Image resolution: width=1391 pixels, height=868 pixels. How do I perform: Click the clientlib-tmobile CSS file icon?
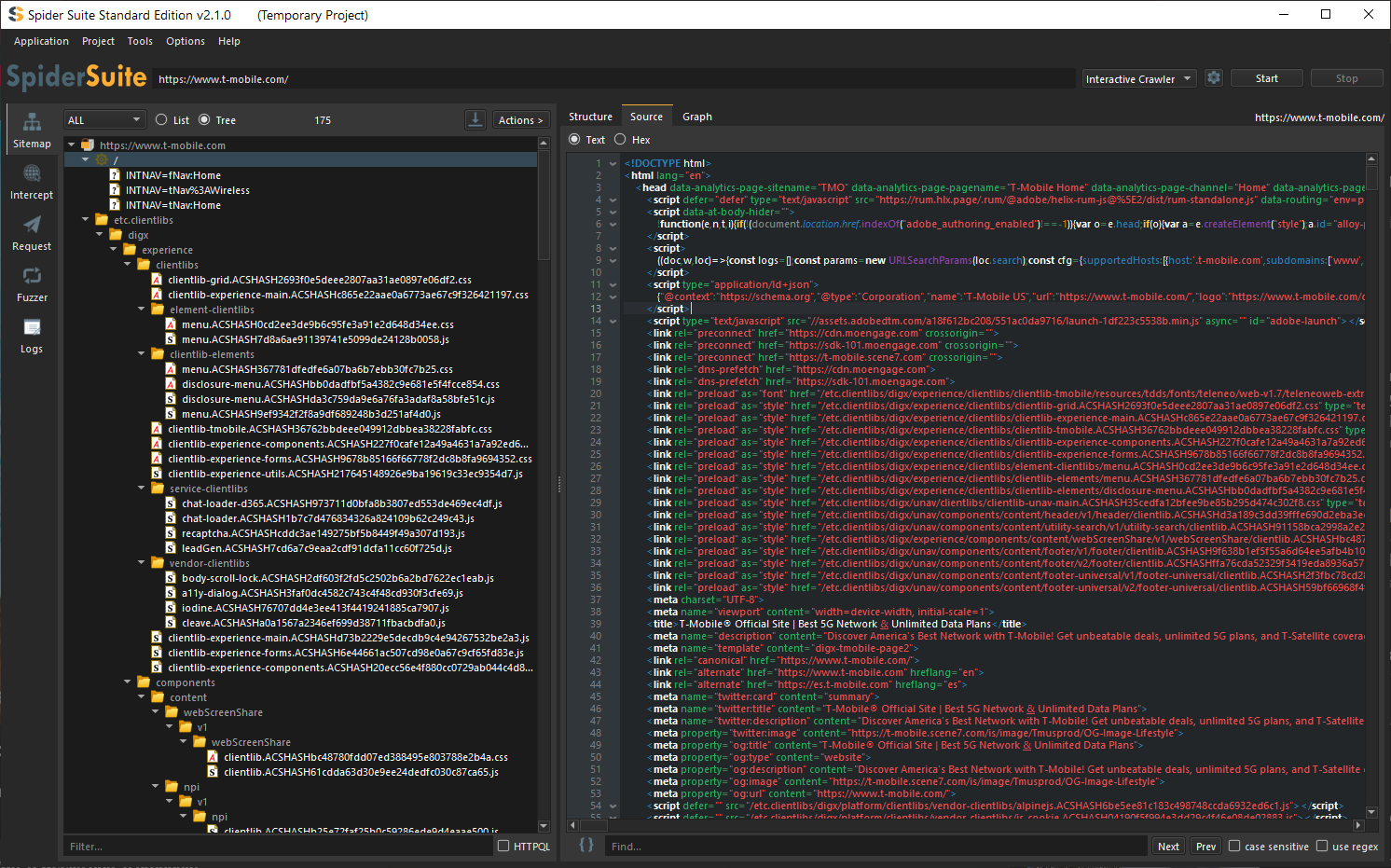(x=157, y=429)
